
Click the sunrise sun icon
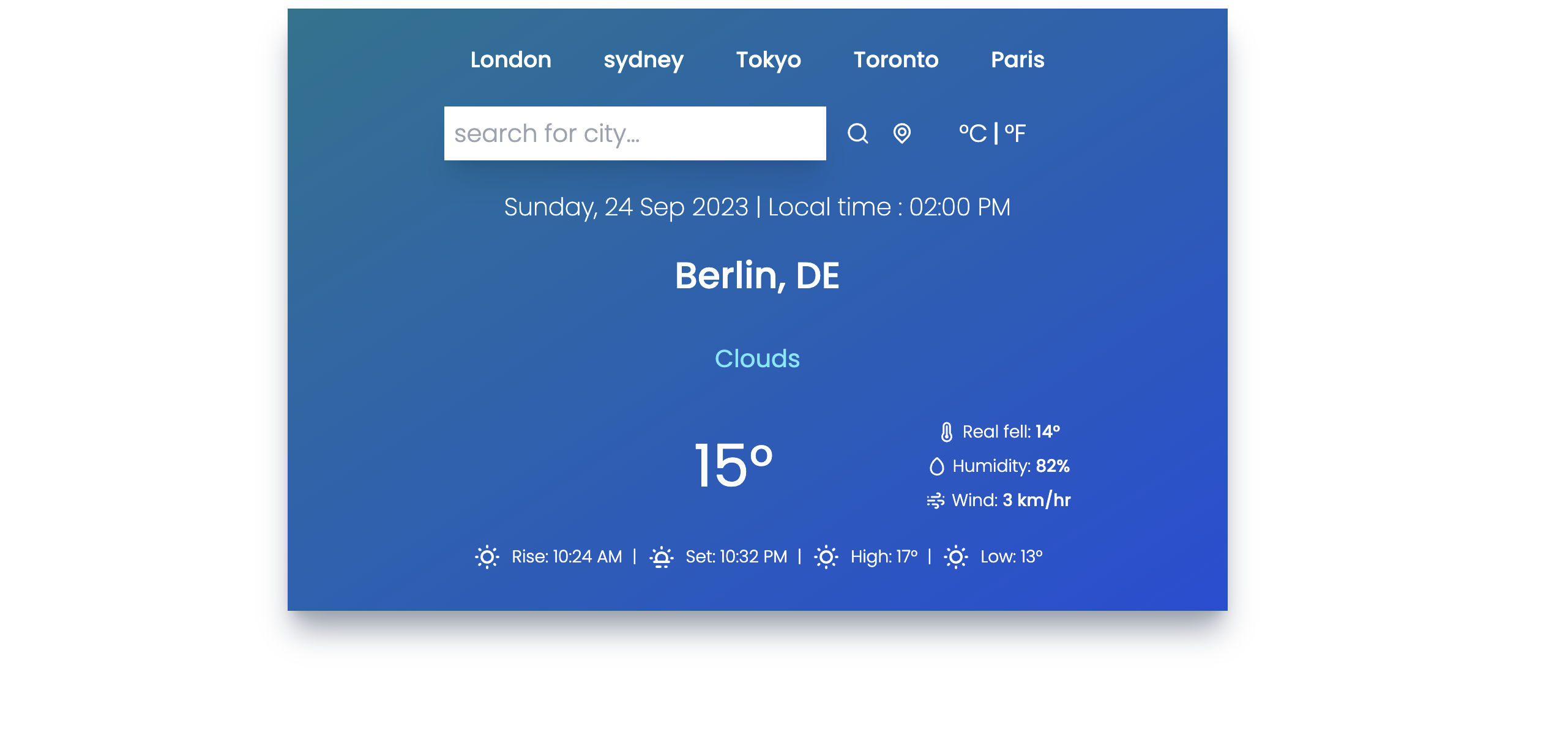pyautogui.click(x=487, y=557)
